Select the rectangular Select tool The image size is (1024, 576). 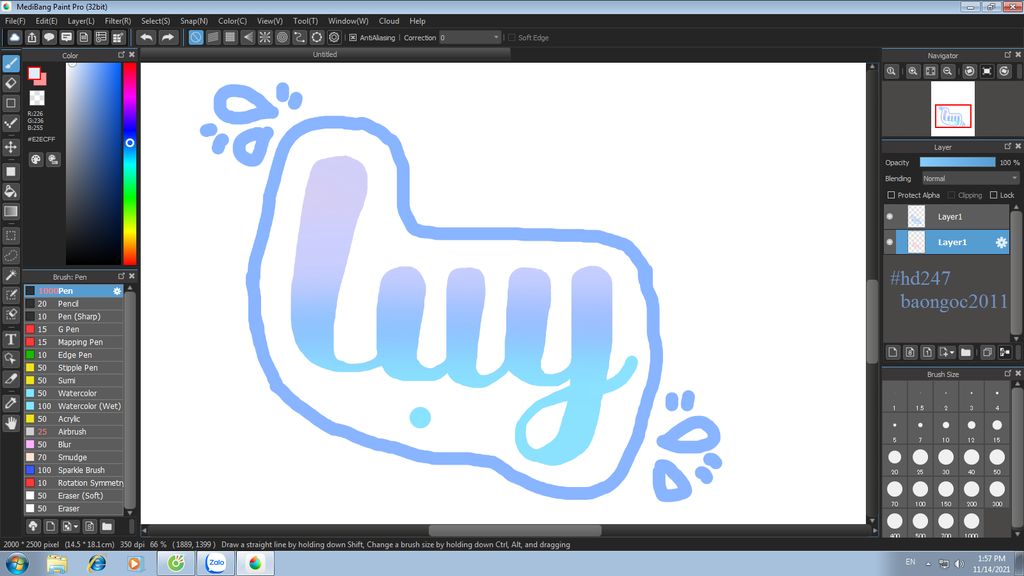11,236
